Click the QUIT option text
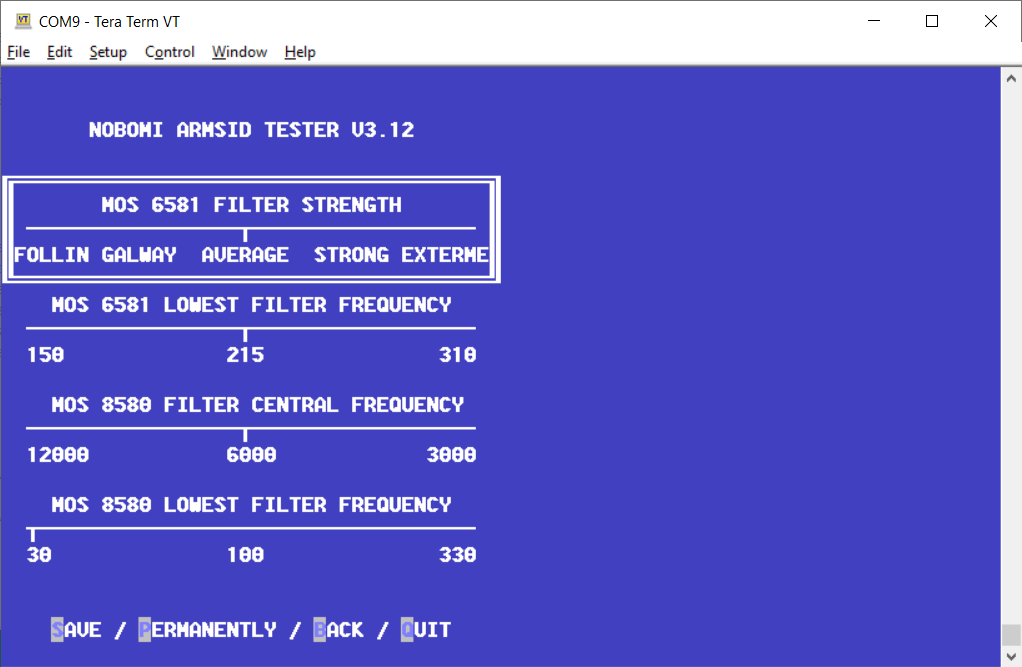 pos(426,630)
